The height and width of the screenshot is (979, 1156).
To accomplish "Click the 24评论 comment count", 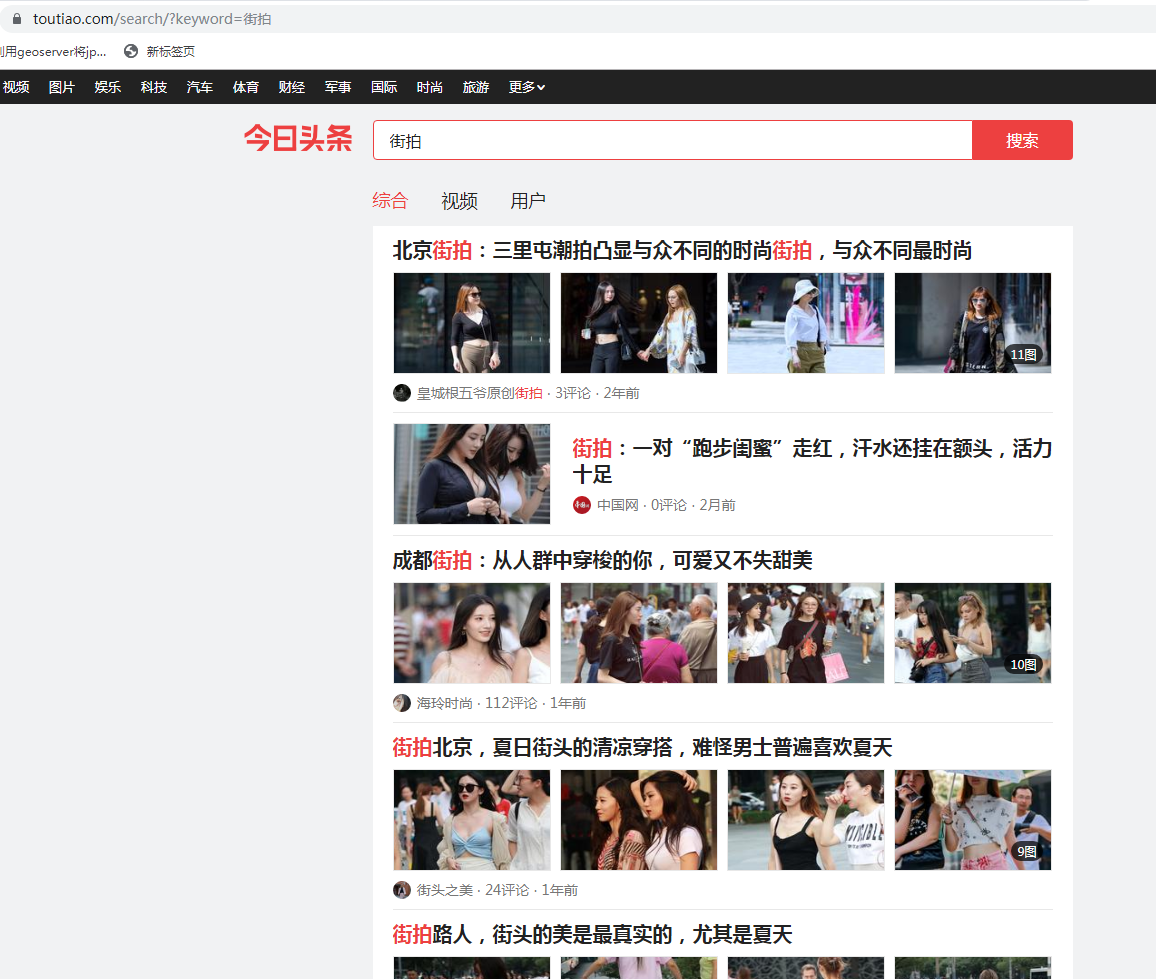I will pos(506,890).
